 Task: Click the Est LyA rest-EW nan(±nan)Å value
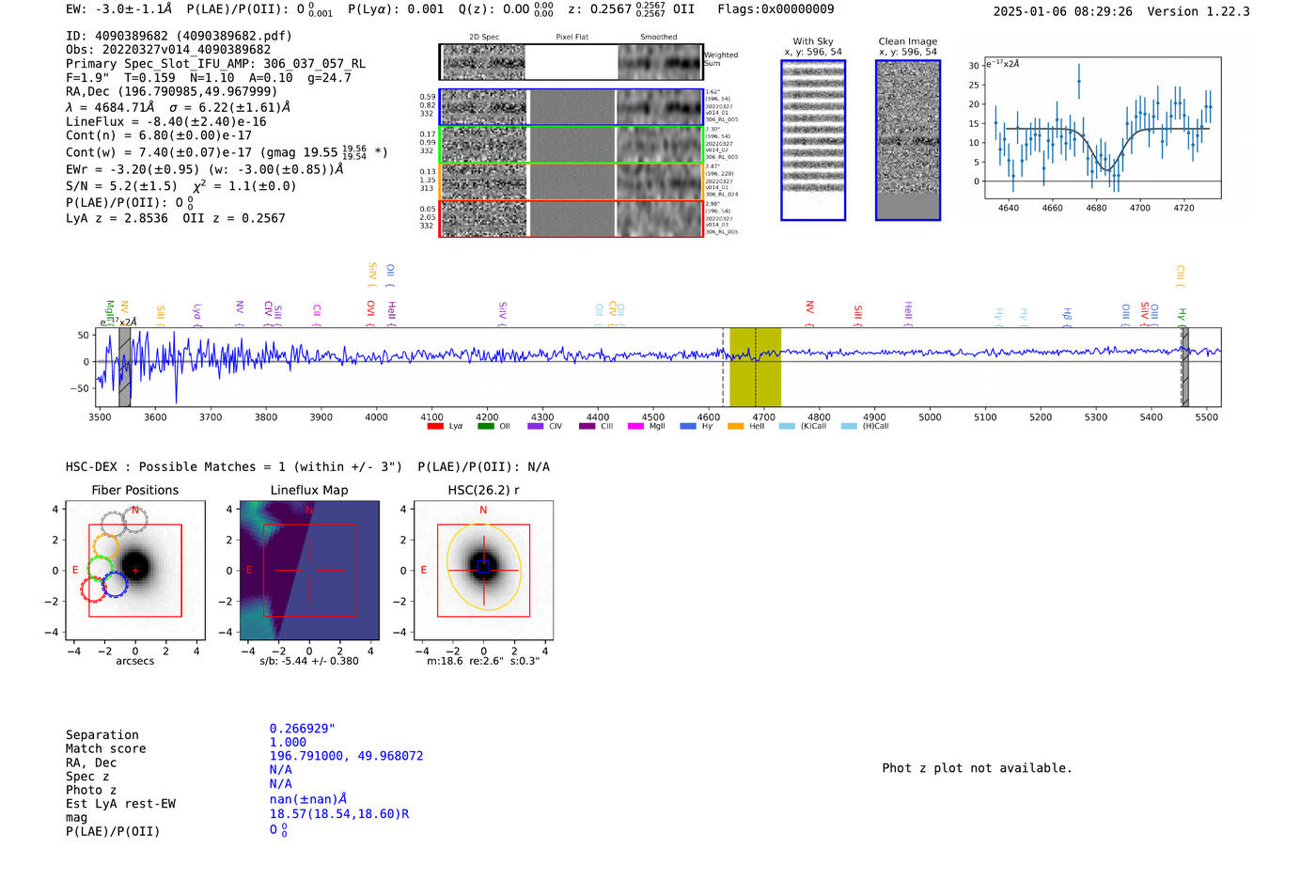point(308,799)
